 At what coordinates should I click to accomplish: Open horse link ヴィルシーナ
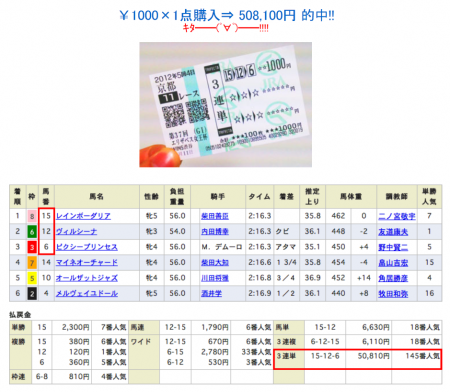click(76, 231)
